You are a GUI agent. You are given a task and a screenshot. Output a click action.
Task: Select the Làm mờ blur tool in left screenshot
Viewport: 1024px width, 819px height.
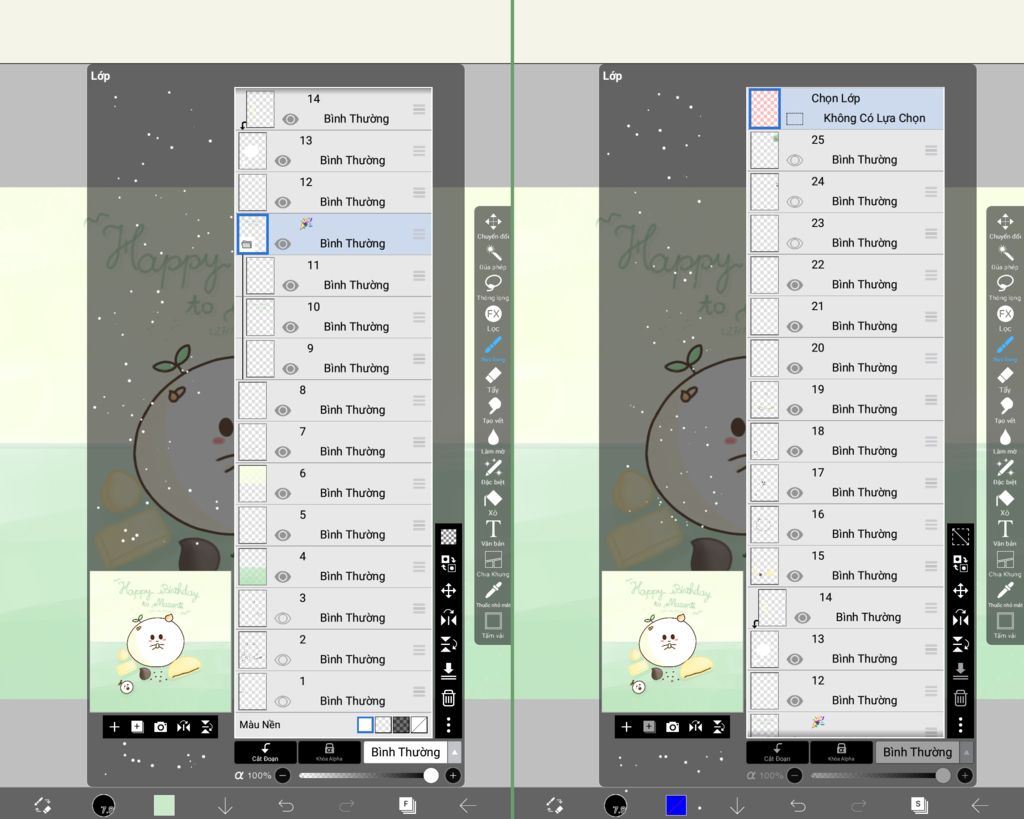tap(493, 440)
